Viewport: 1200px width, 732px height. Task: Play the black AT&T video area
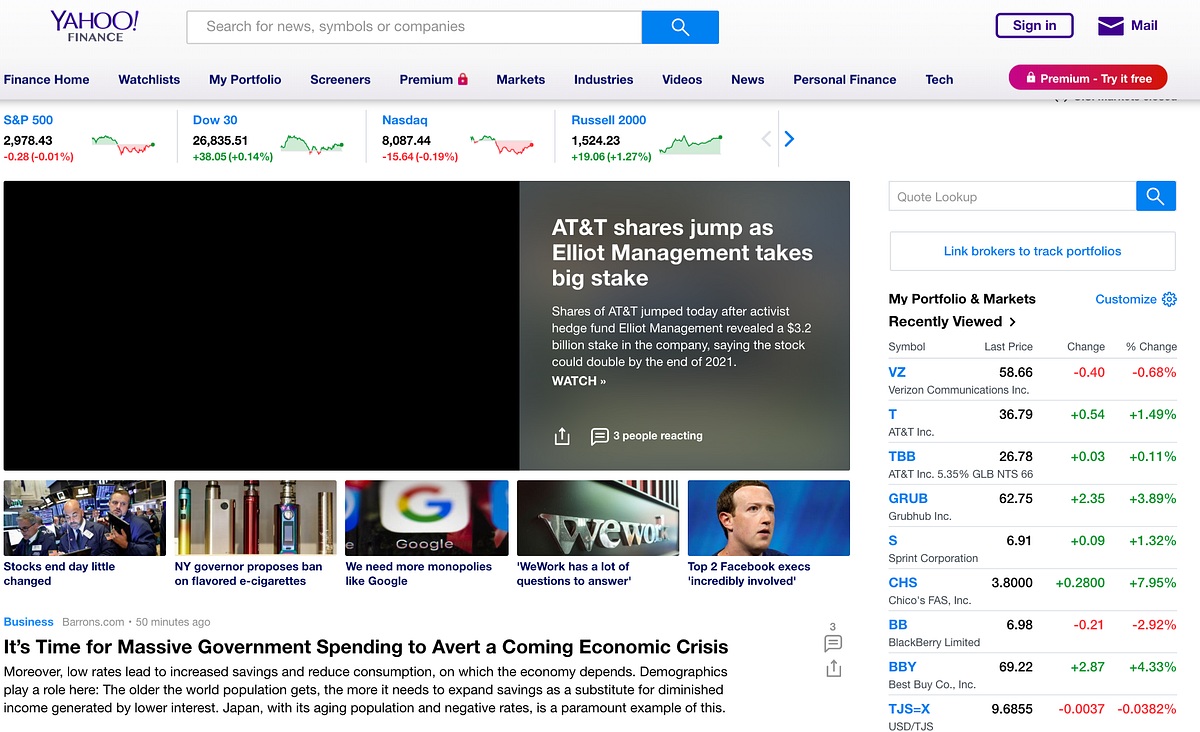[x=261, y=325]
